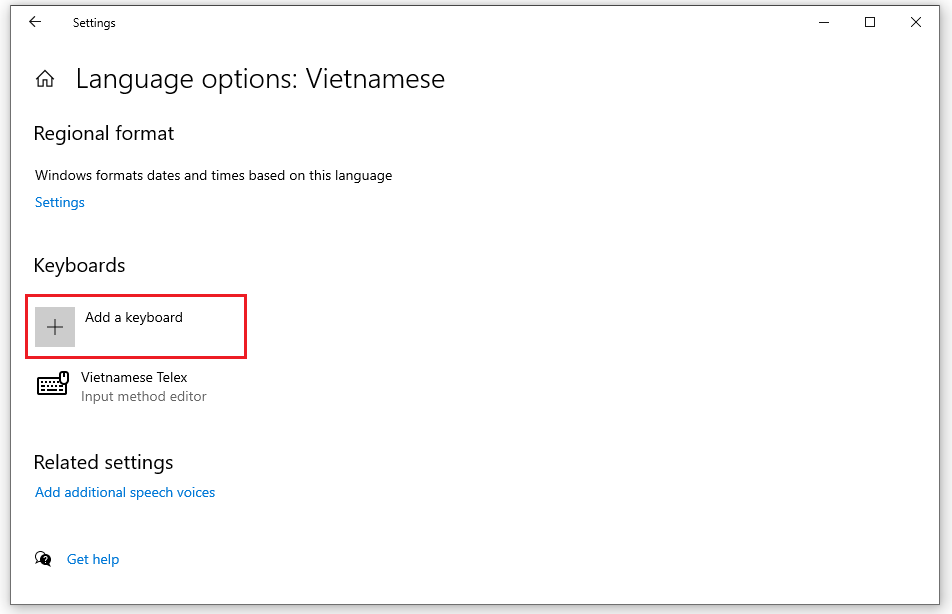The width and height of the screenshot is (952, 614).
Task: Click Add additional speech voices
Action: pyautogui.click(x=124, y=492)
